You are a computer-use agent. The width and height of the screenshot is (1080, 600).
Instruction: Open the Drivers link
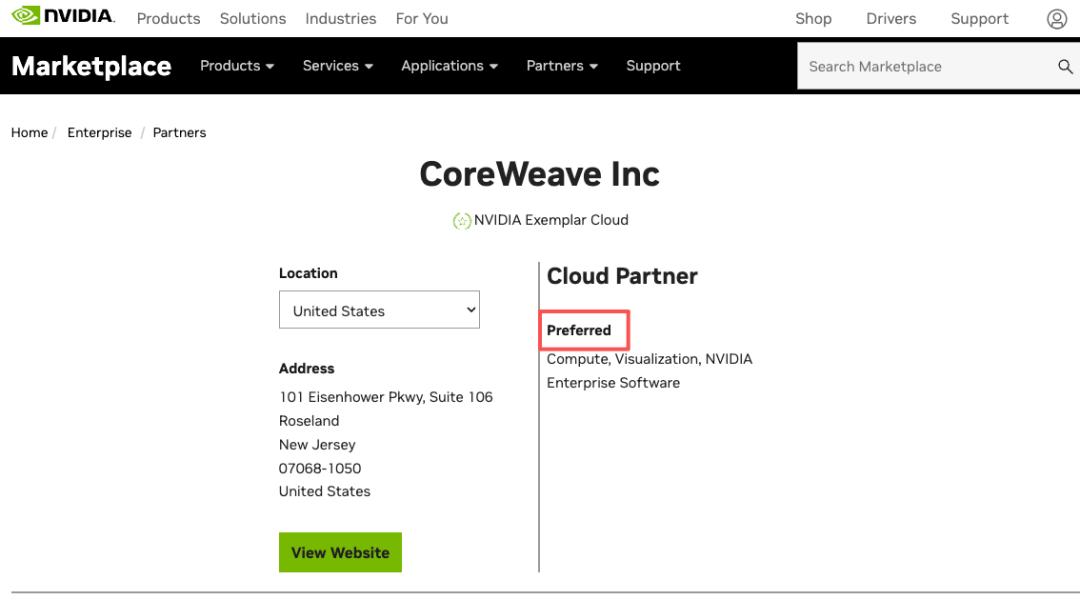click(x=891, y=19)
